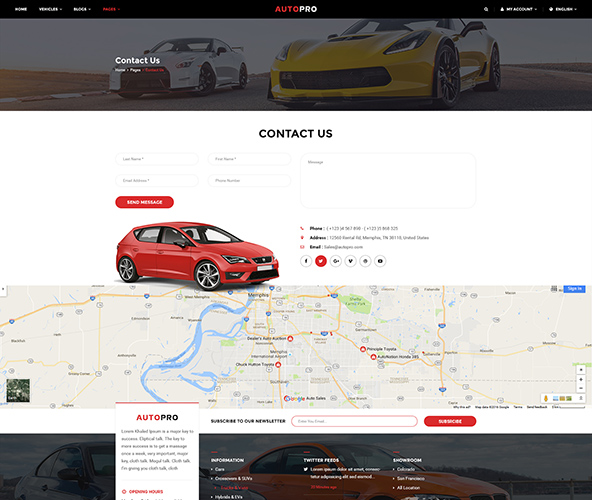This screenshot has width=592, height=500.
Task: Open the search icon in header
Action: pyautogui.click(x=486, y=9)
